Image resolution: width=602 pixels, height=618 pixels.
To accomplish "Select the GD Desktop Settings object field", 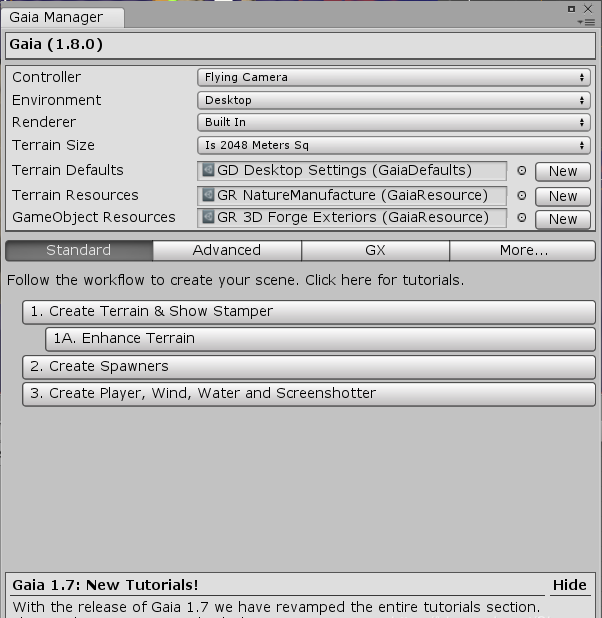I will (x=352, y=171).
